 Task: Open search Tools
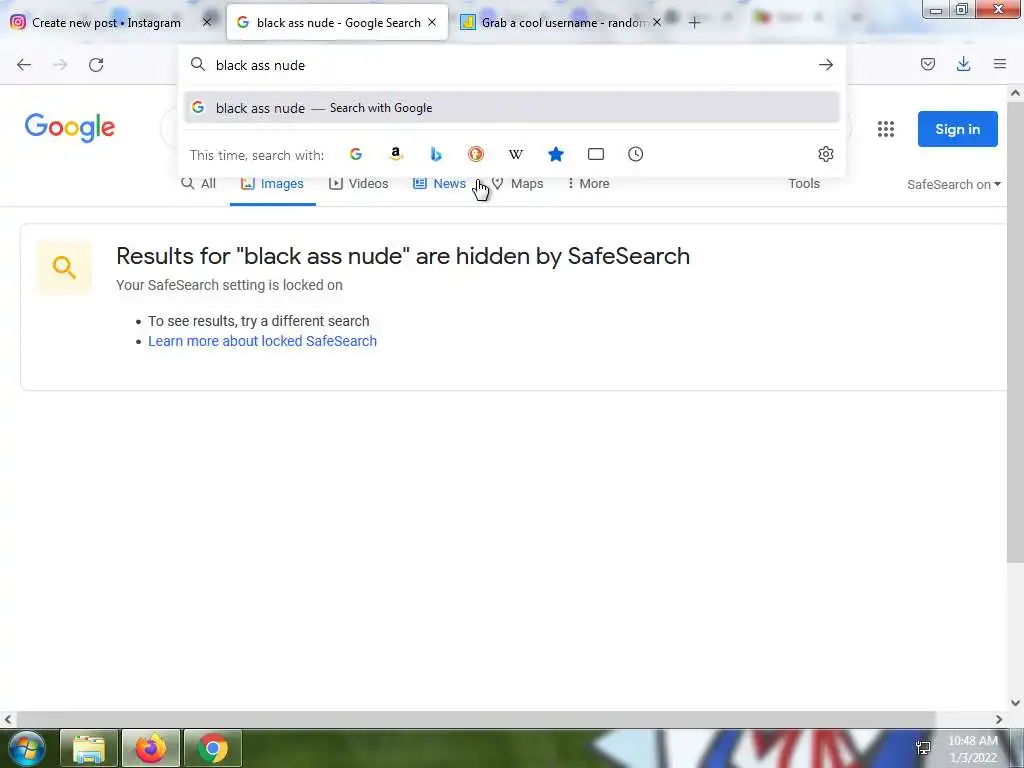click(804, 184)
